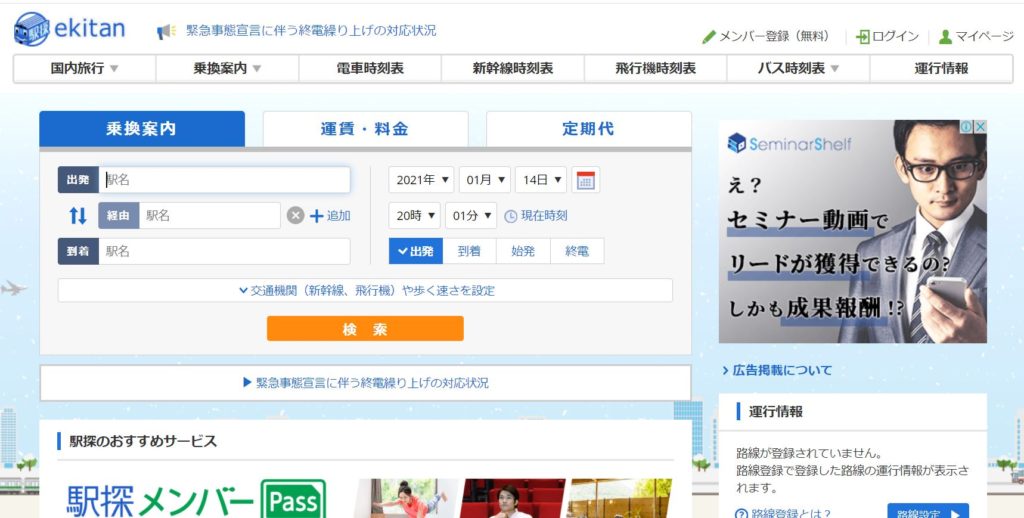This screenshot has width=1024, height=518.
Task: Open the year dropdown showing 2021年
Action: 421,180
